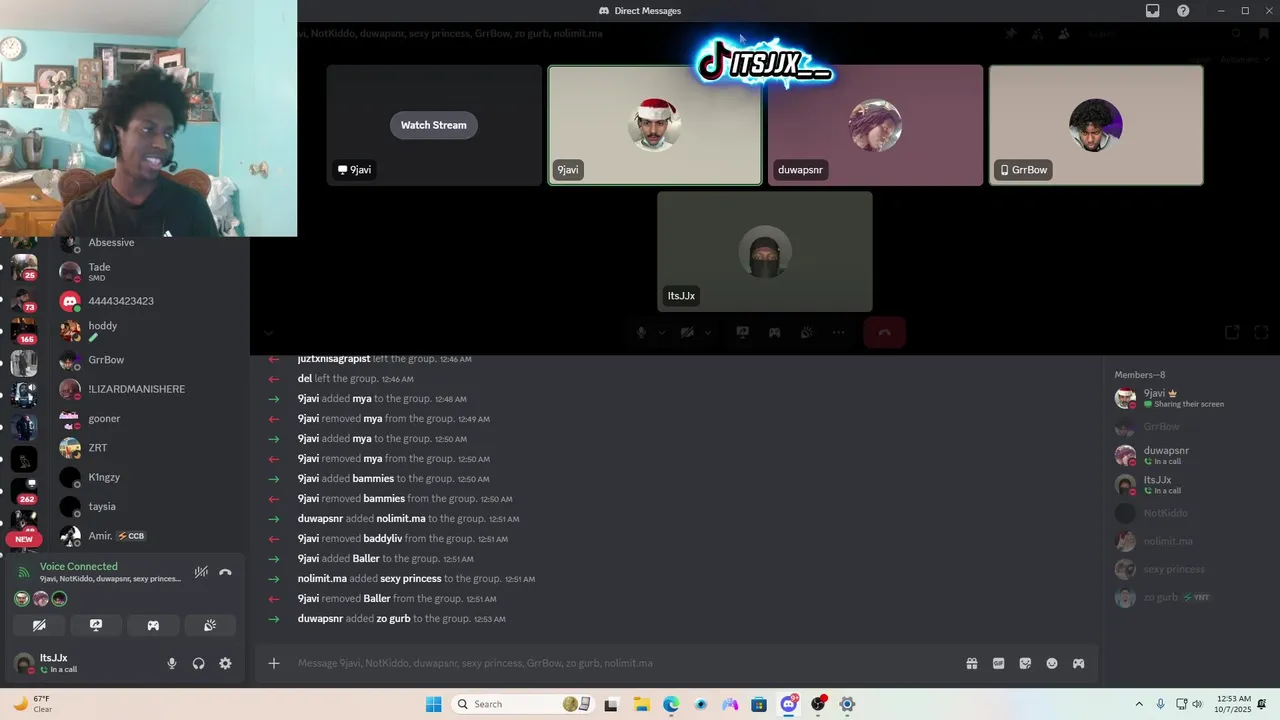This screenshot has height=720, width=1280.
Task: Open File Explorer from the taskbar
Action: pos(641,704)
